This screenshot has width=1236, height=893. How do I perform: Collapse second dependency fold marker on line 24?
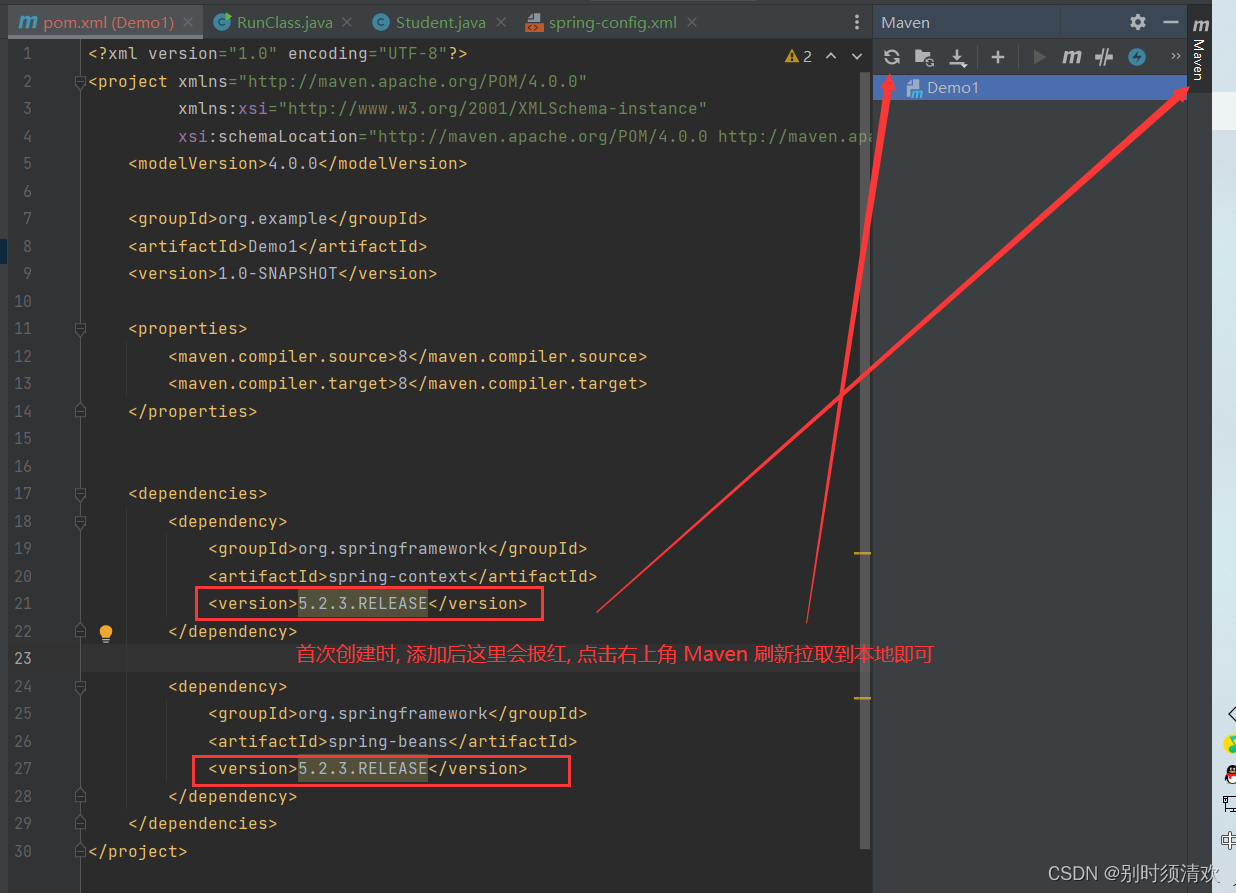[80, 687]
